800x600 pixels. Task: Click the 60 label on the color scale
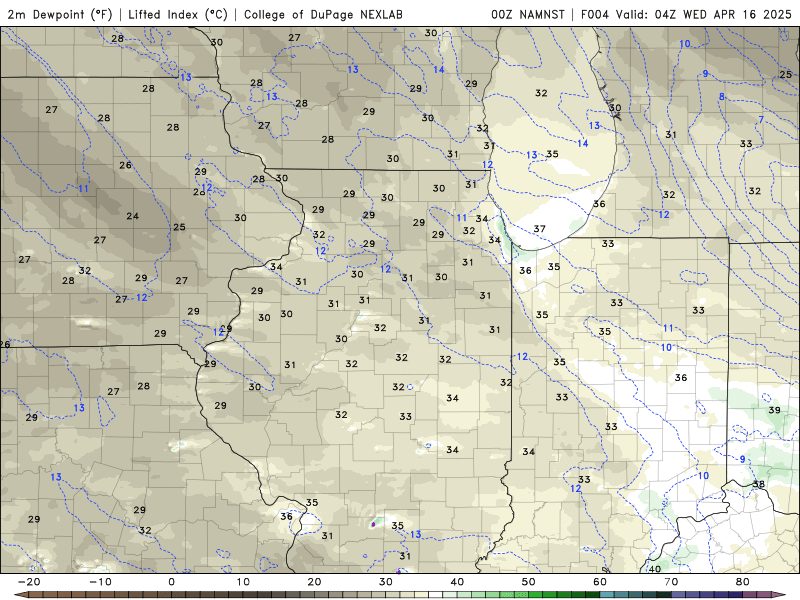(x=600, y=582)
